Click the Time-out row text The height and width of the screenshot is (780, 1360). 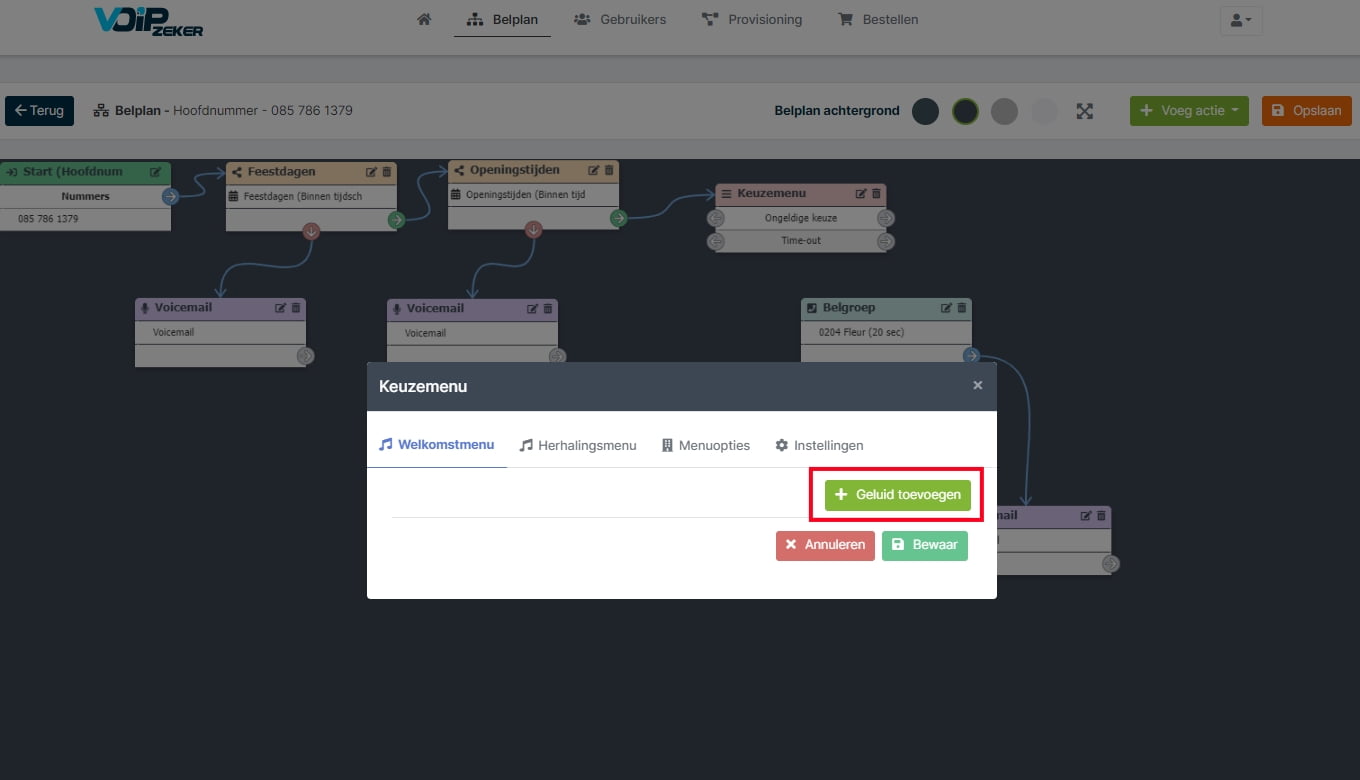click(x=800, y=241)
